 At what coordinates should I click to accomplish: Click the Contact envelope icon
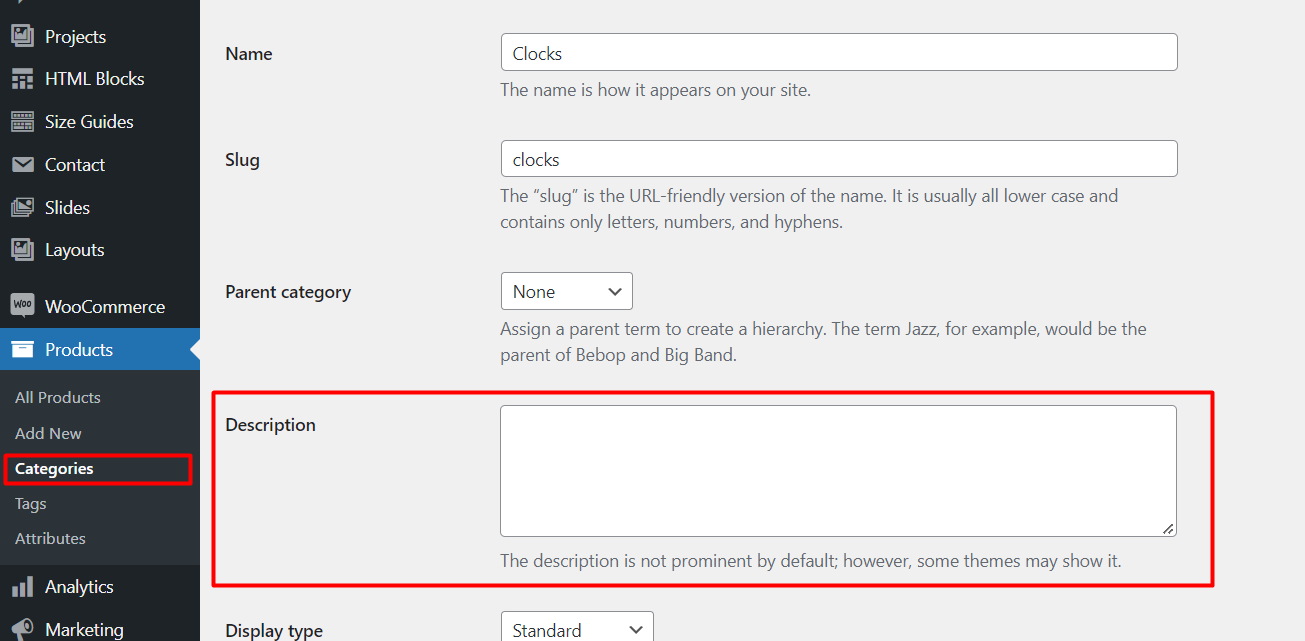[x=22, y=165]
